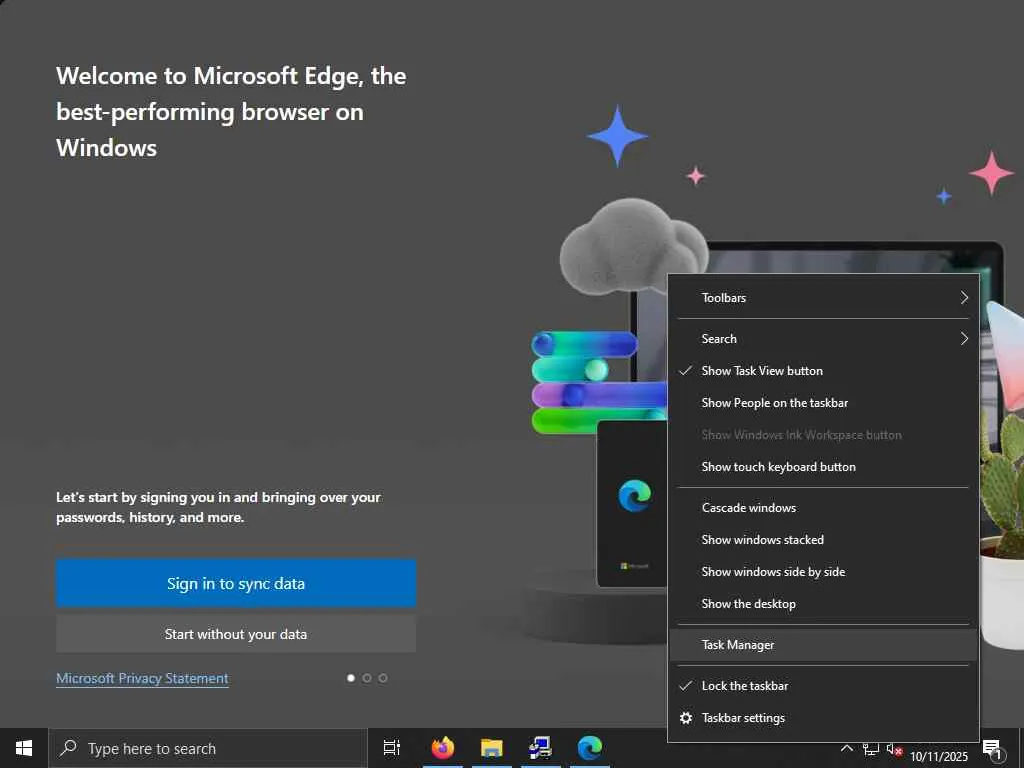Go to the second page indicator dot

pos(367,678)
